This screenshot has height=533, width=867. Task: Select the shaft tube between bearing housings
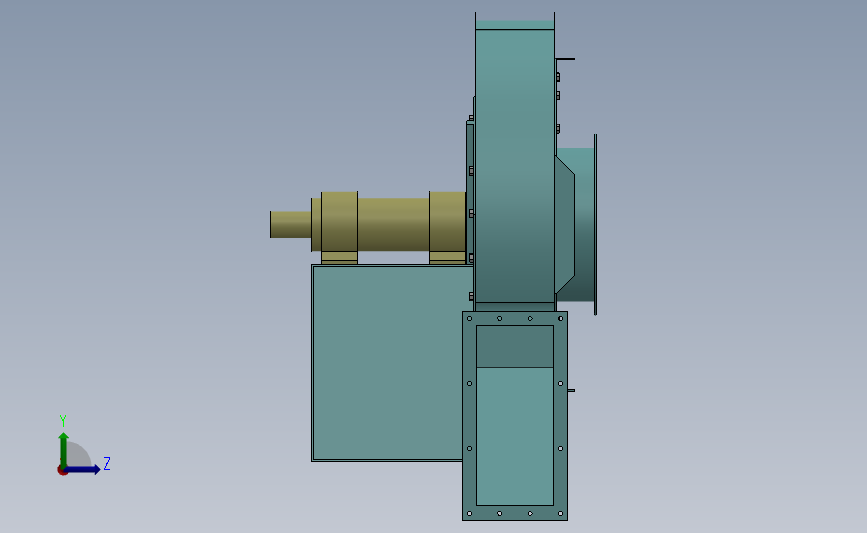393,224
